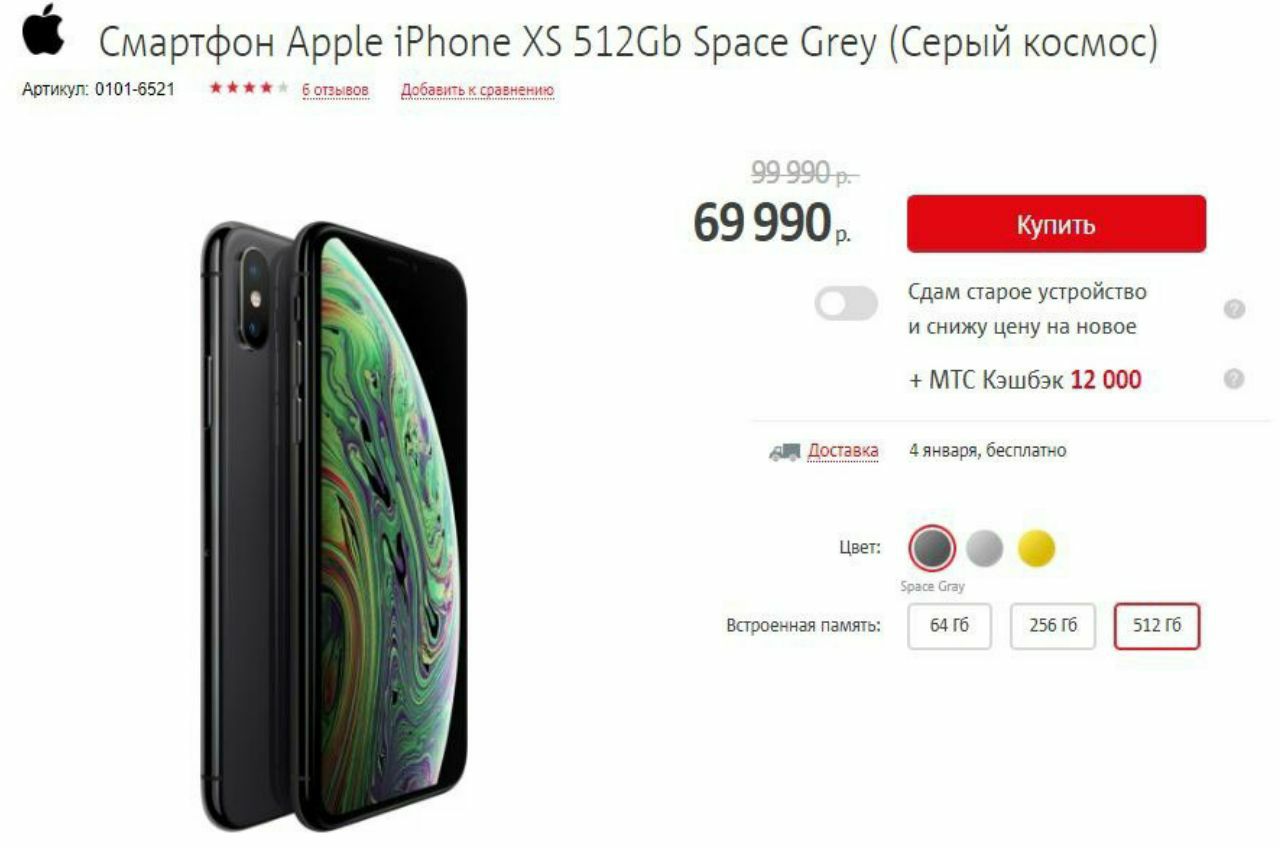The height and width of the screenshot is (848, 1280).
Task: Open the Доставка delivery link
Action: pos(843,451)
